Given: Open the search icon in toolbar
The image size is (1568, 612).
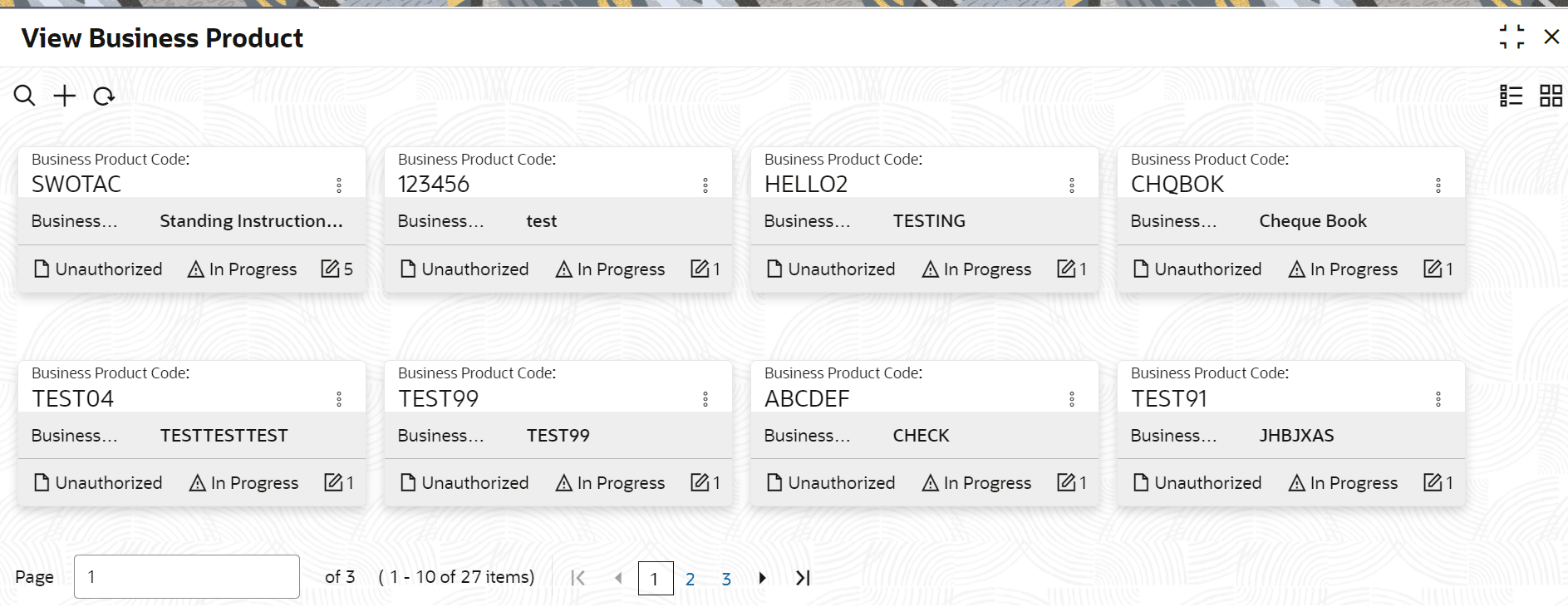Looking at the screenshot, I should point(24,96).
